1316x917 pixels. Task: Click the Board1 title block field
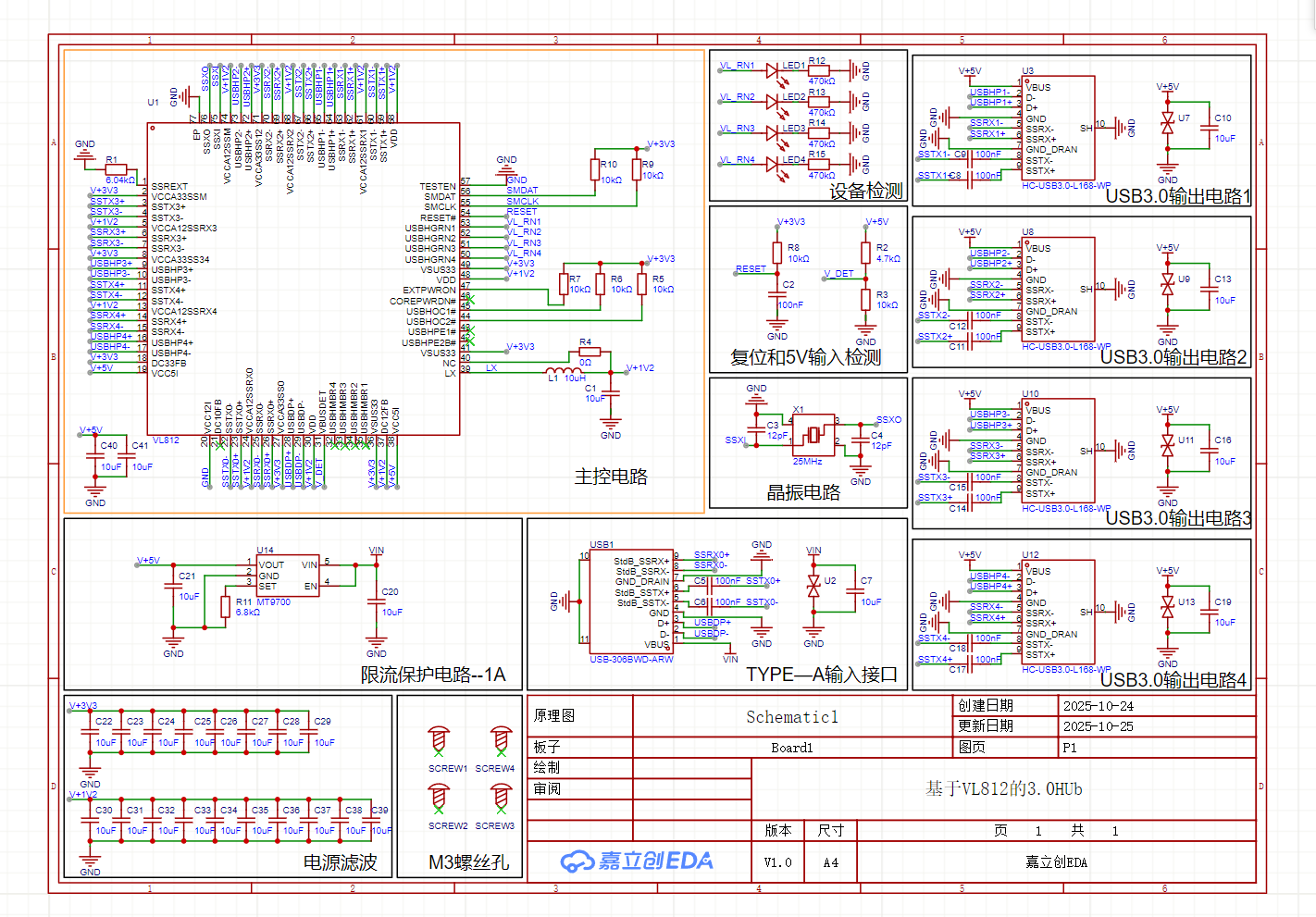(x=792, y=748)
